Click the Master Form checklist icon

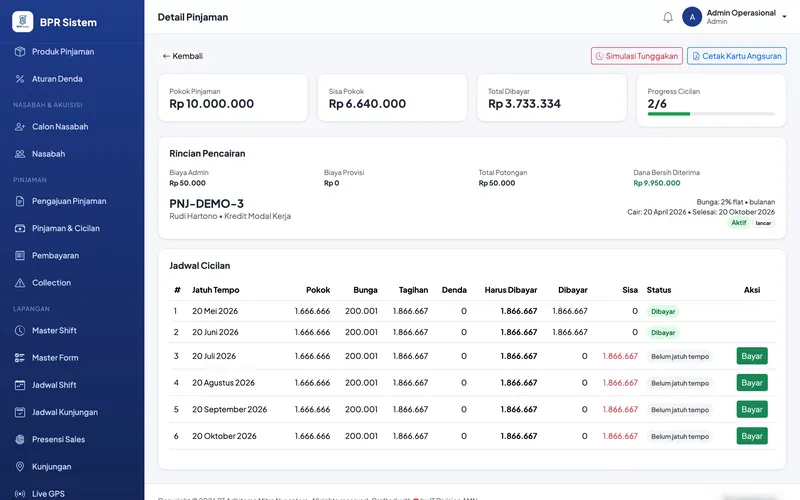pos(20,358)
